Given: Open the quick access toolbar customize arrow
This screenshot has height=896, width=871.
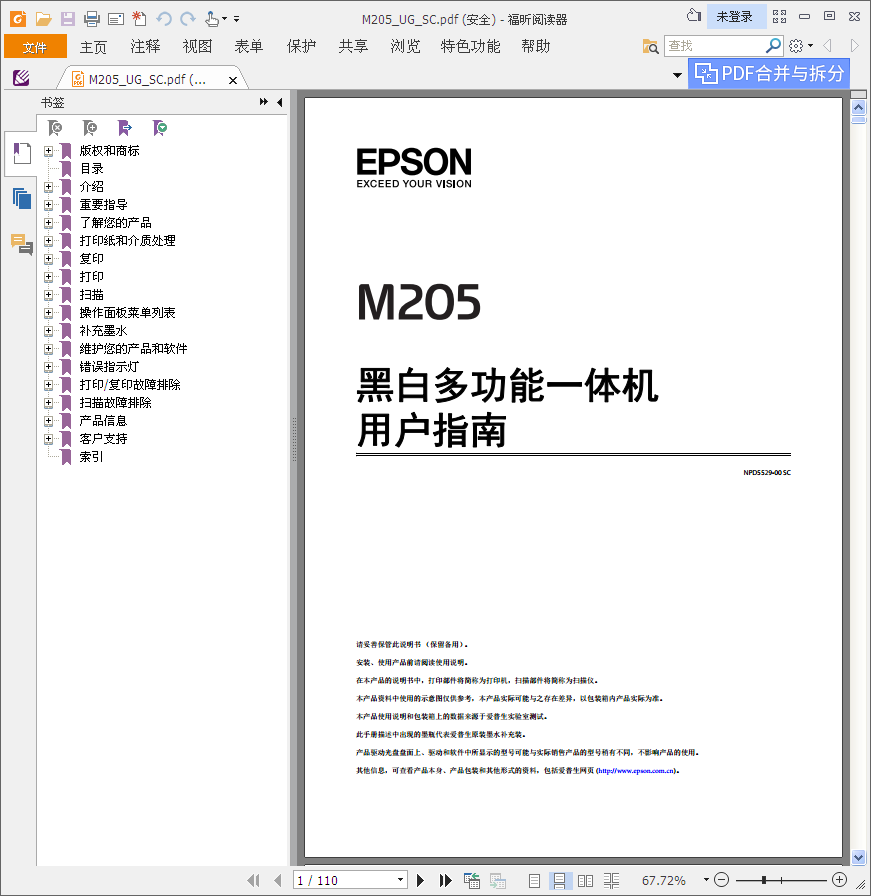Looking at the screenshot, I should pyautogui.click(x=237, y=19).
